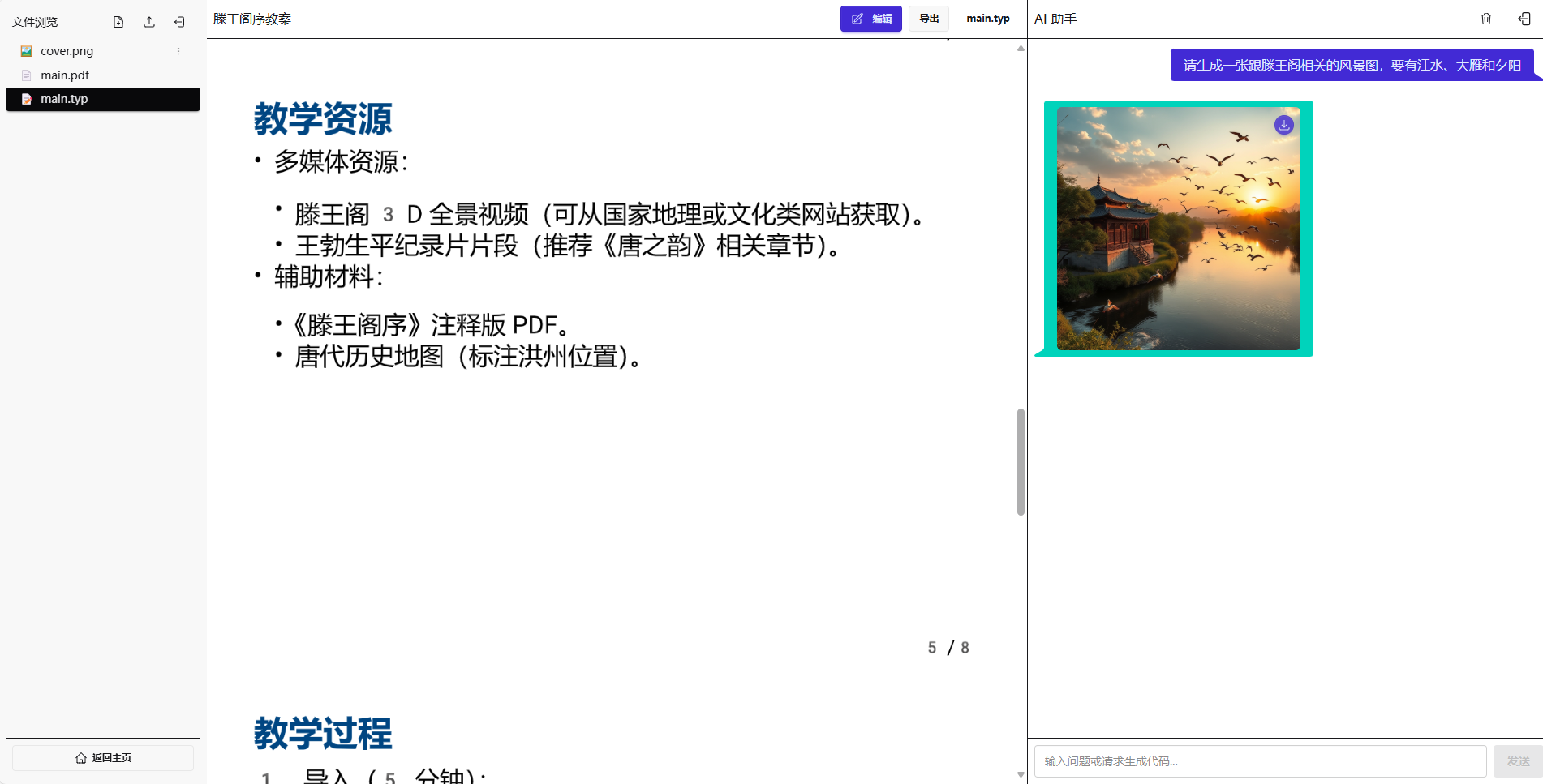1543x784 pixels.
Task: Select the pencil edit icon on 编辑 button
Action: click(857, 18)
